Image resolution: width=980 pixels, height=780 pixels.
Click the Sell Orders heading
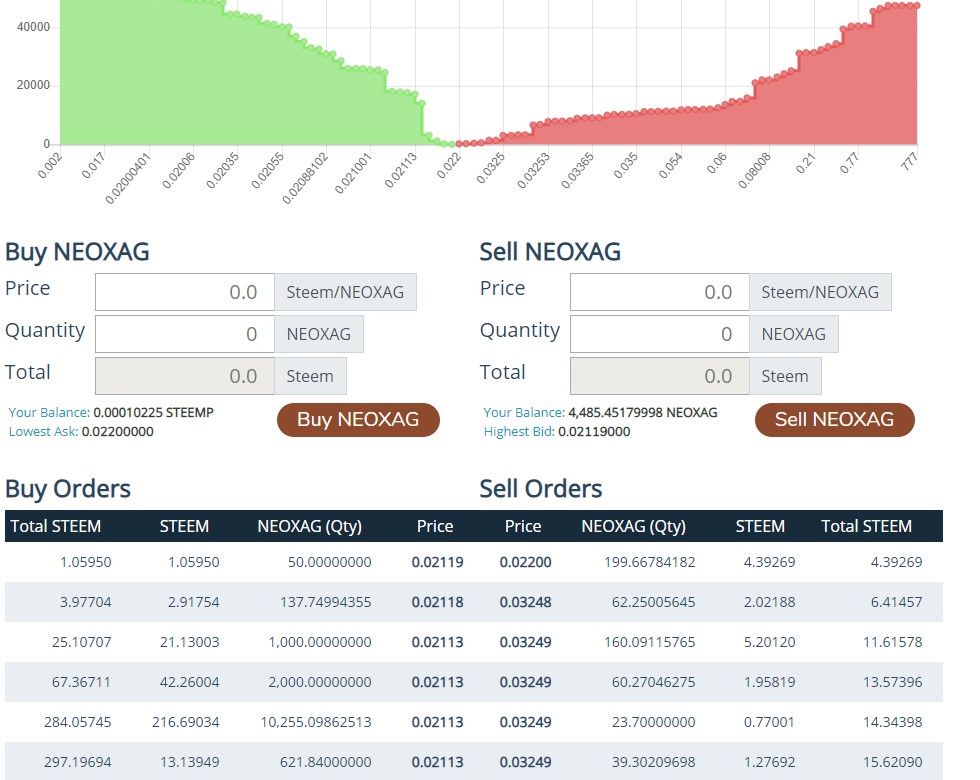541,489
